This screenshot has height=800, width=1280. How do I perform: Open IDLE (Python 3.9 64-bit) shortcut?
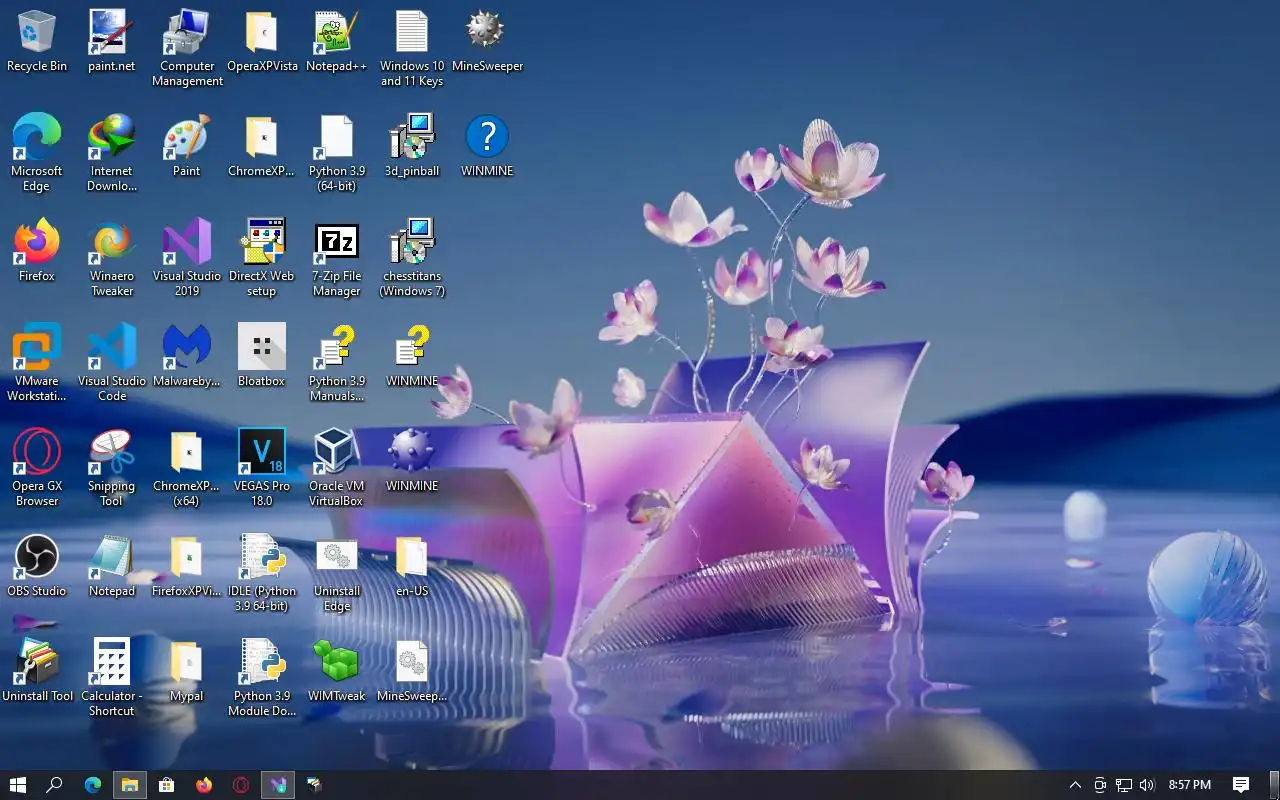click(x=262, y=573)
